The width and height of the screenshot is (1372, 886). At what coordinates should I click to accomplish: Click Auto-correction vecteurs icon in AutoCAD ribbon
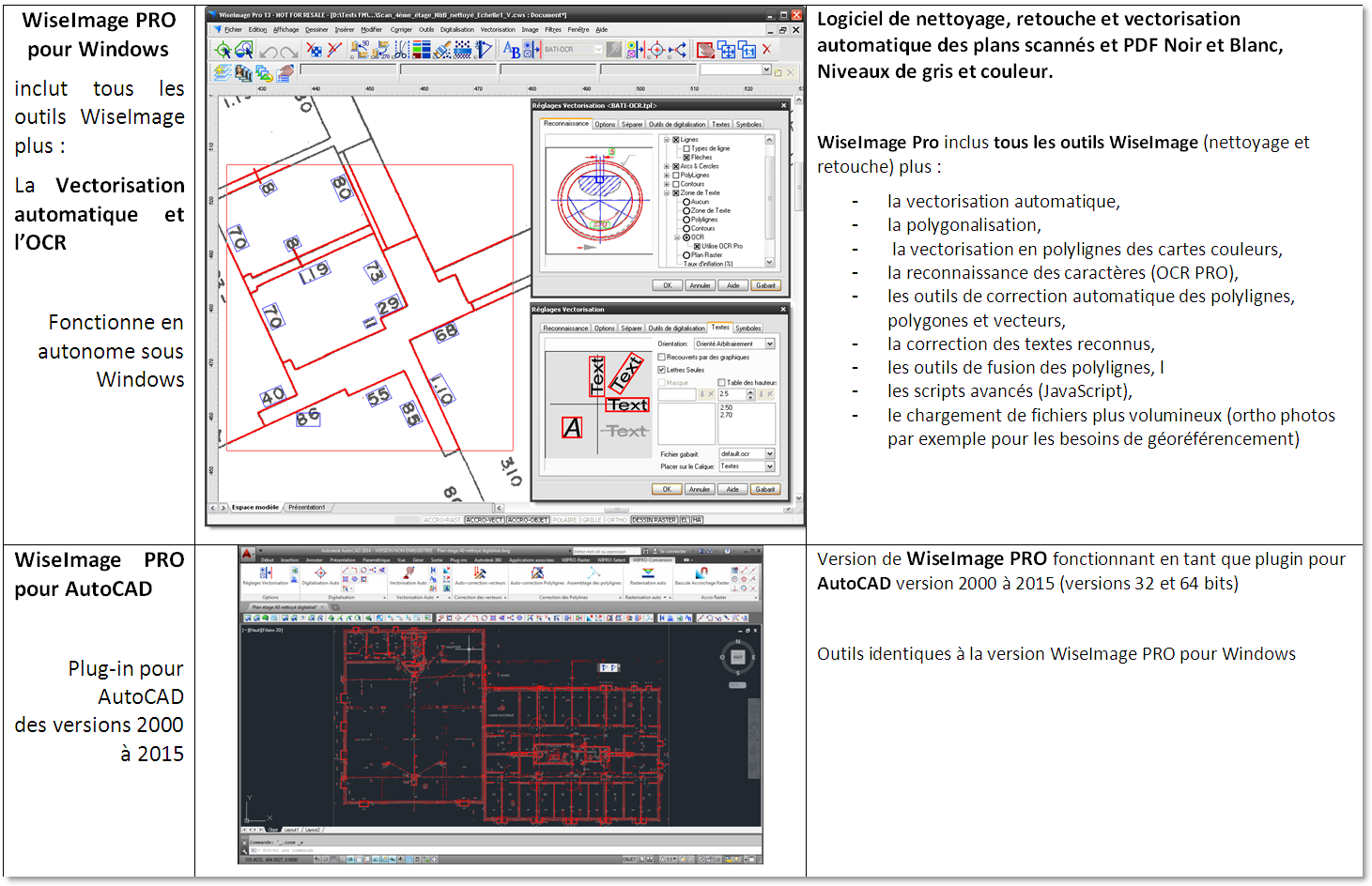point(480,573)
